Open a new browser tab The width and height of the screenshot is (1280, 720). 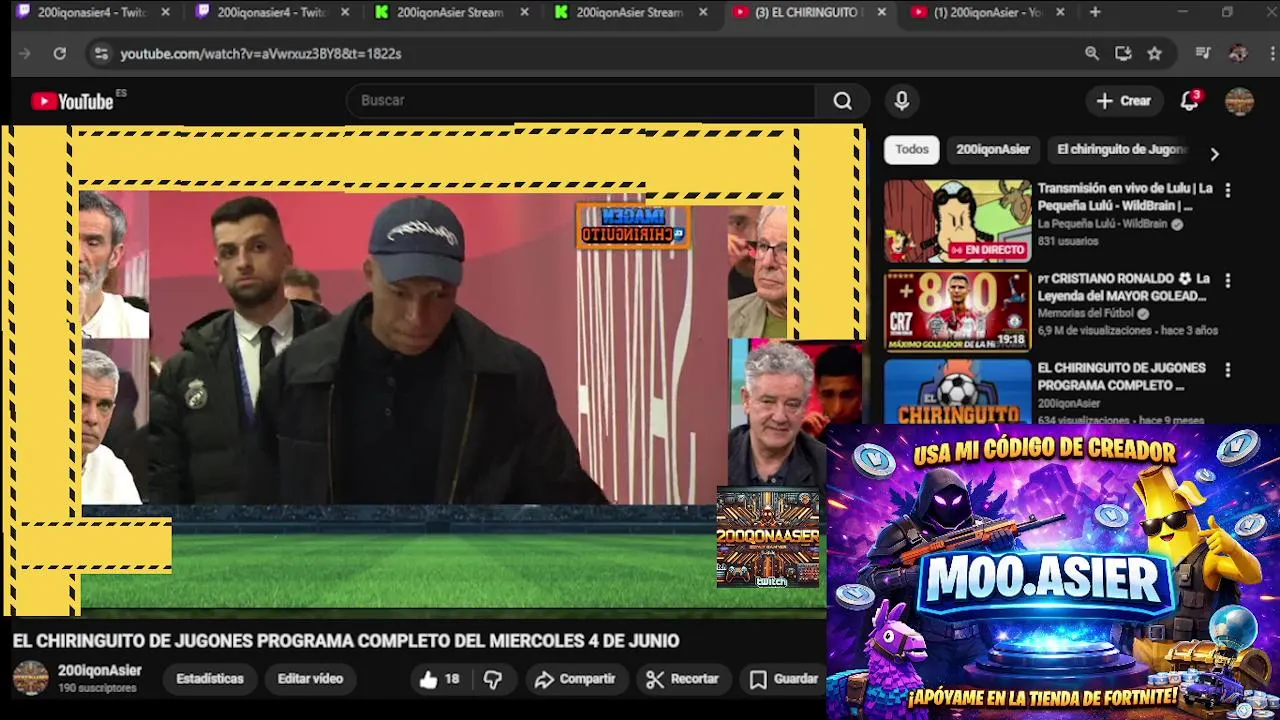pos(1095,12)
